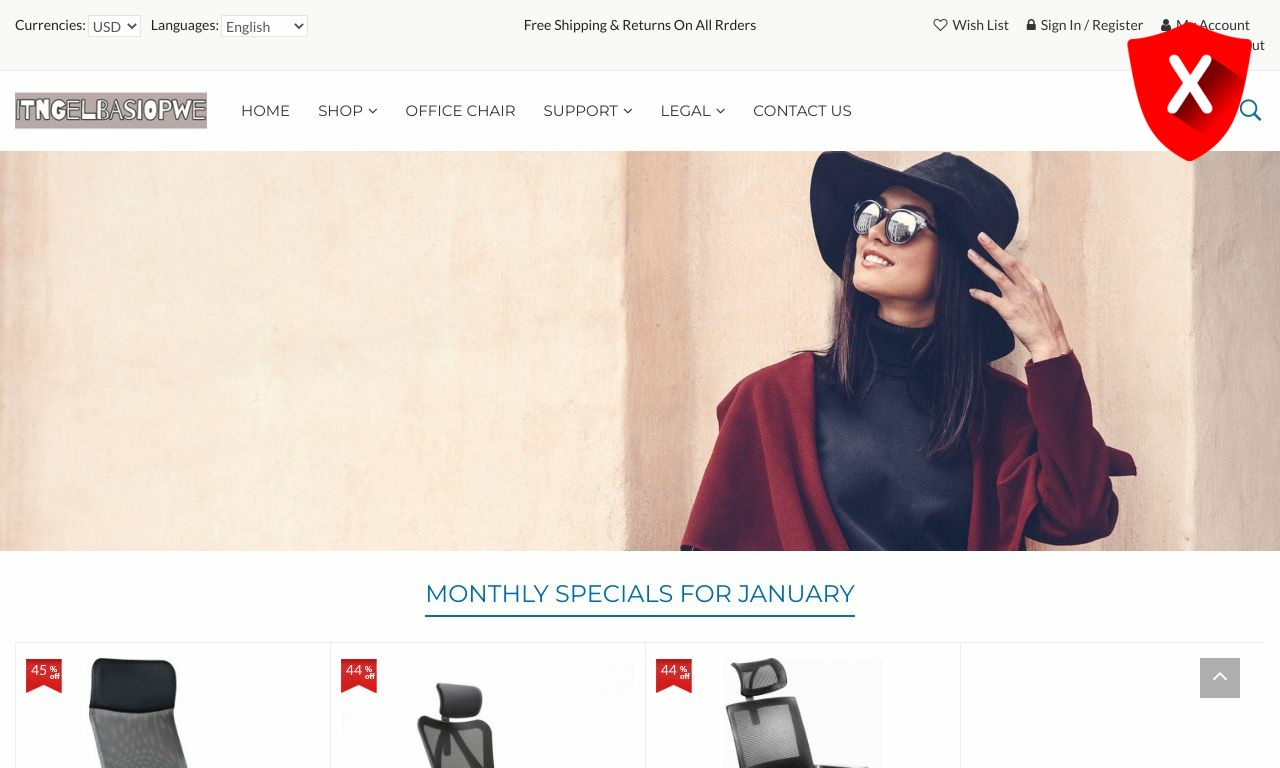The width and height of the screenshot is (1280, 768).
Task: Click the back-to-top arrow button
Action: 1220,678
